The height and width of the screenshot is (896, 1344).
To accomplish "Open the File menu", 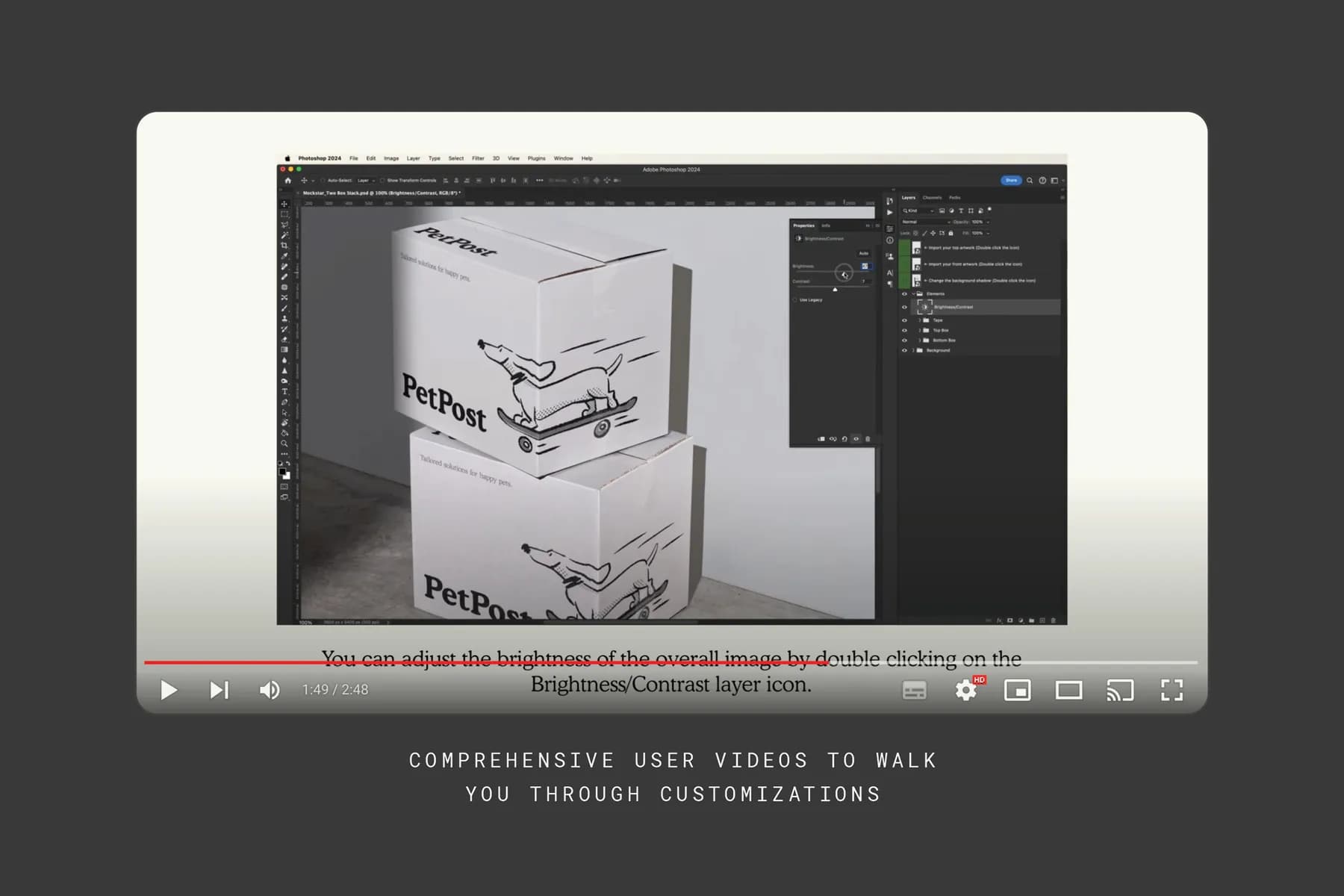I will coord(354,158).
